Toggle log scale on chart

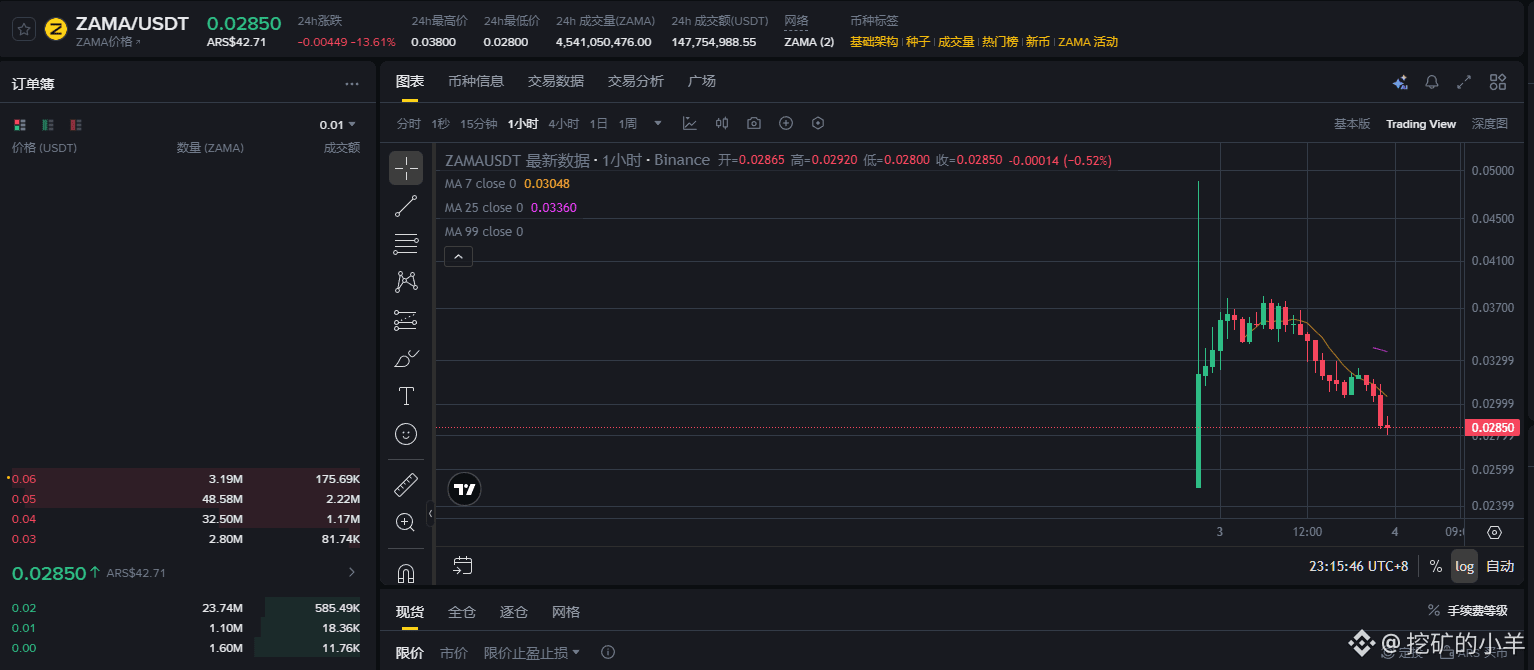[1464, 566]
